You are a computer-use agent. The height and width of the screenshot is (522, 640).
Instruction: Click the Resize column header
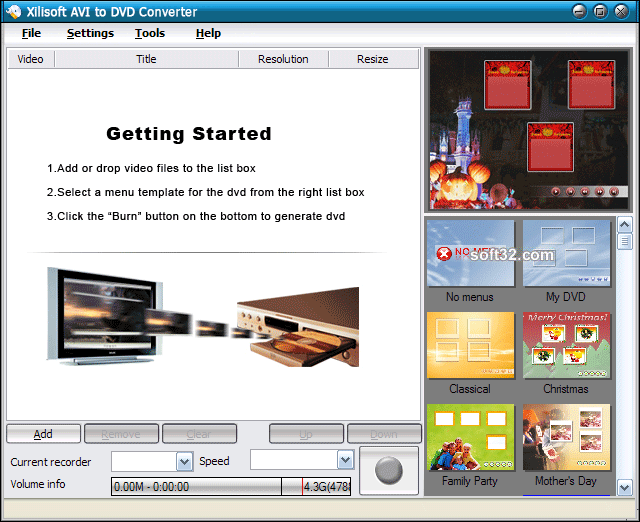[373, 59]
